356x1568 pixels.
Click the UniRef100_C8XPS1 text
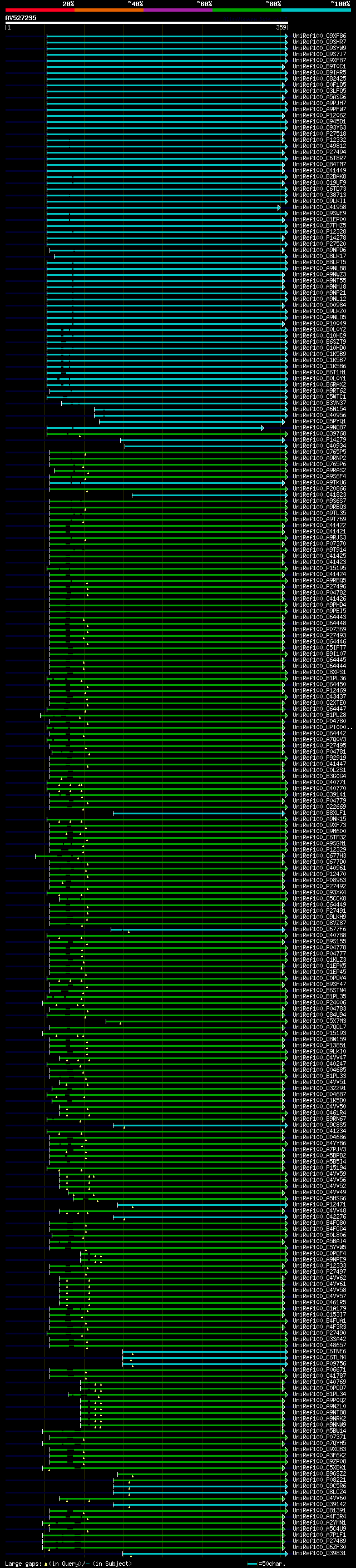click(x=319, y=672)
